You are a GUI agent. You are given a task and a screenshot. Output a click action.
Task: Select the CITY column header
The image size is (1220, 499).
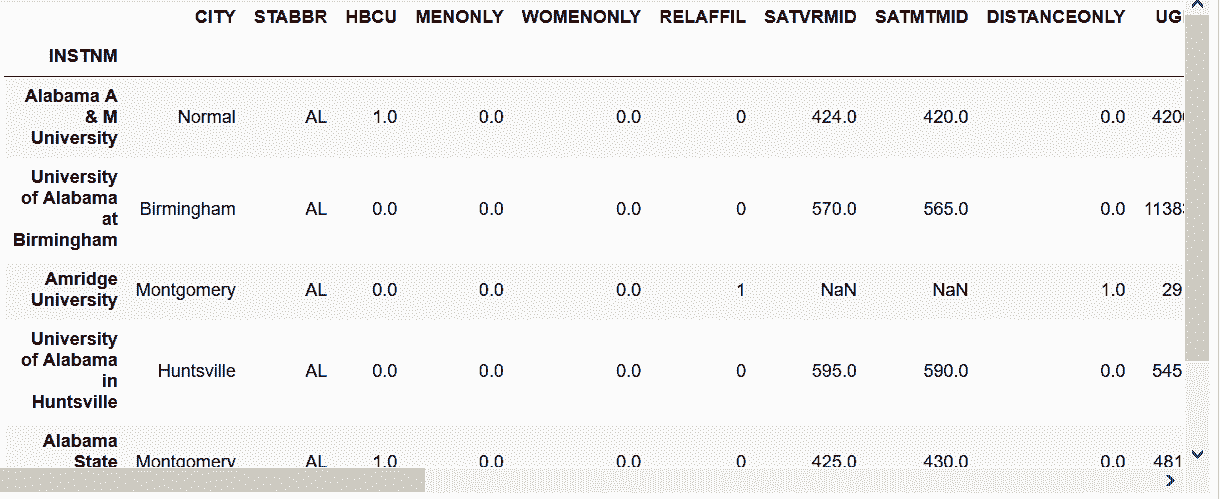(x=215, y=17)
